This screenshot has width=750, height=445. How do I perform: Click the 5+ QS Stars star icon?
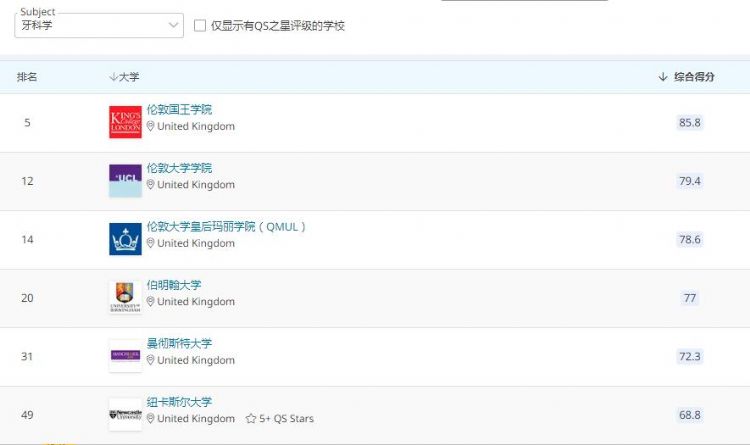click(x=251, y=419)
